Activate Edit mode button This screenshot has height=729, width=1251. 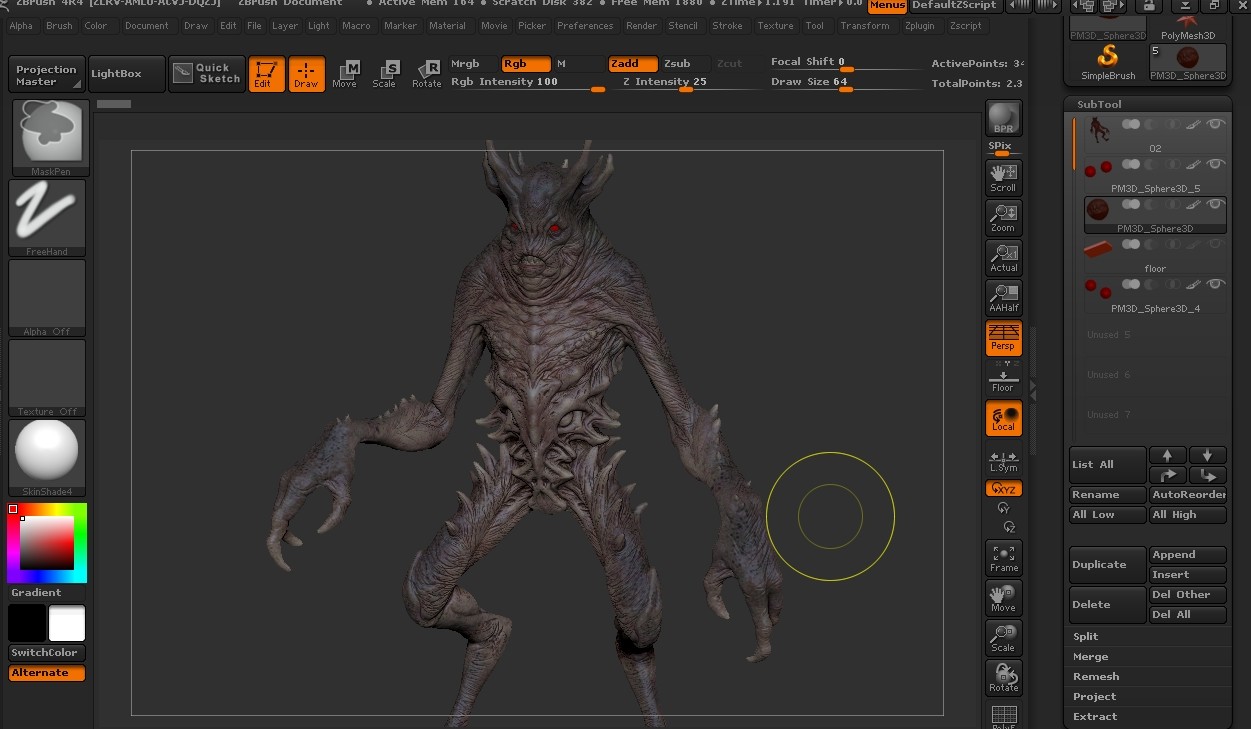[265, 74]
